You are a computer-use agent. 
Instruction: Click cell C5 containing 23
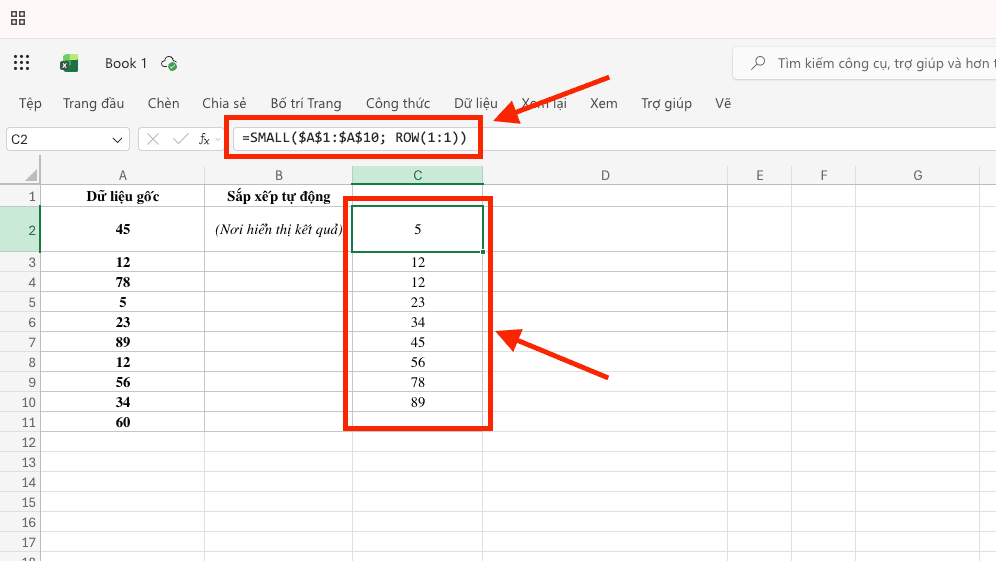click(x=417, y=302)
